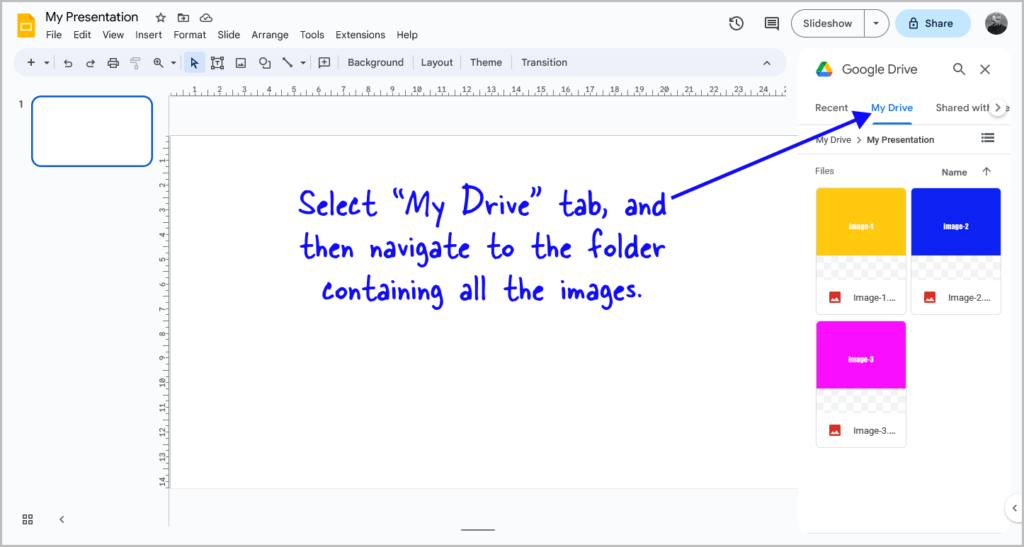Open the Google Slides home icon
This screenshot has height=547, width=1024.
click(26, 25)
